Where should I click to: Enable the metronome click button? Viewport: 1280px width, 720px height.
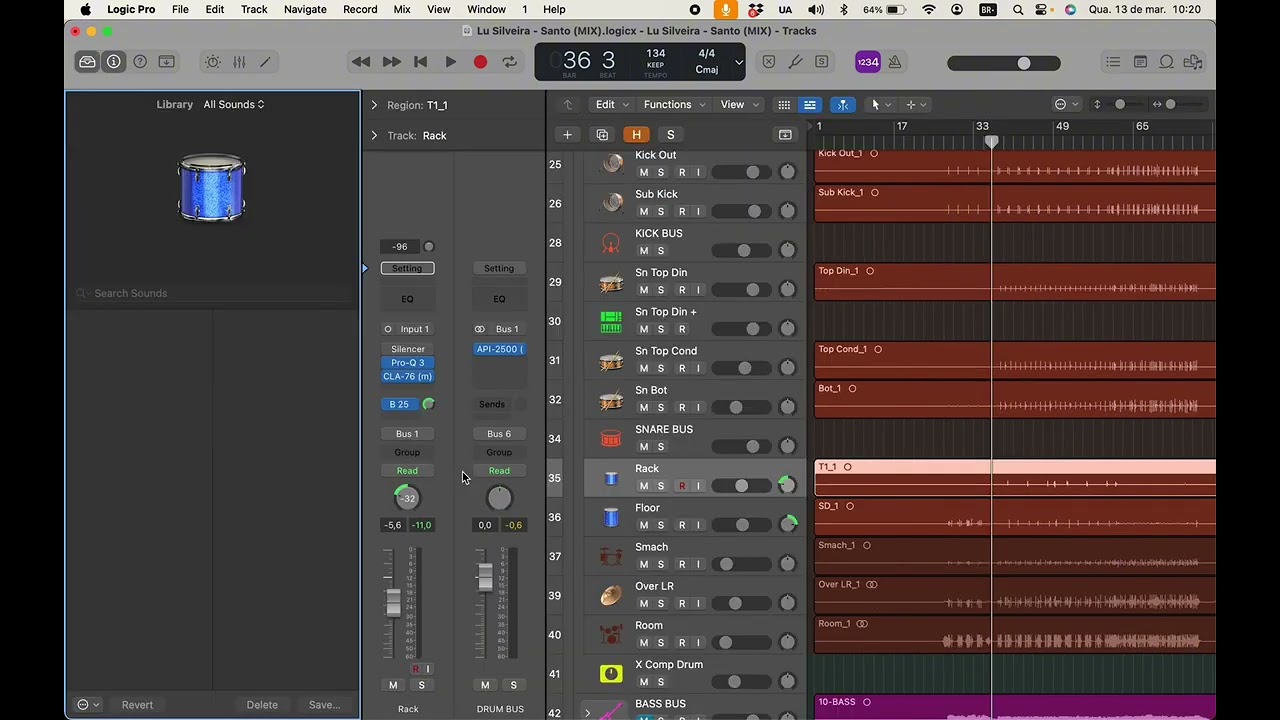(x=895, y=62)
